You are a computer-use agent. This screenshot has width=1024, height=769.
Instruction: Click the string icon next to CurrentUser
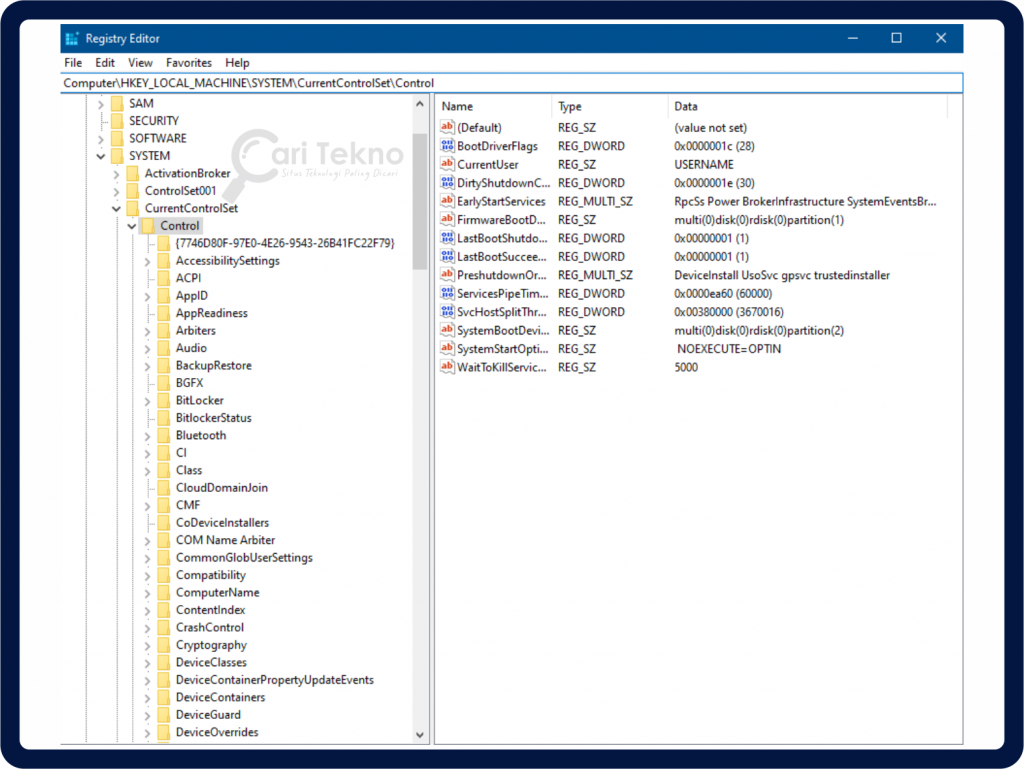(x=447, y=164)
